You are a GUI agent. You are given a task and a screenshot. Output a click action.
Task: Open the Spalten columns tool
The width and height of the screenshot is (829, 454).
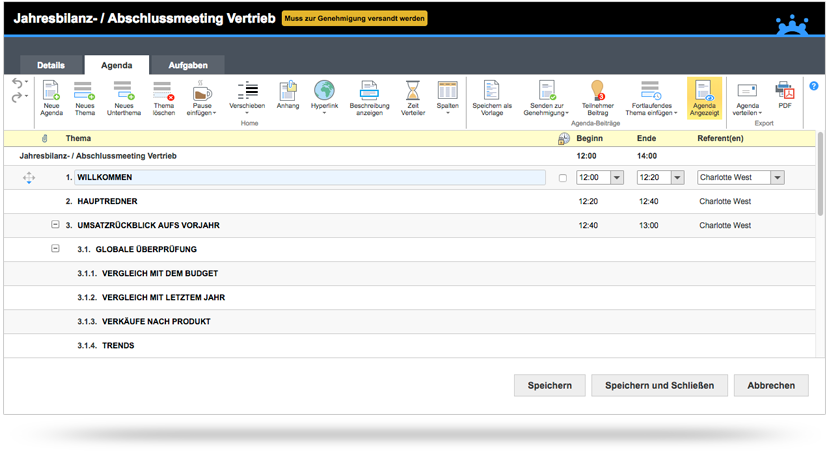pos(447,97)
